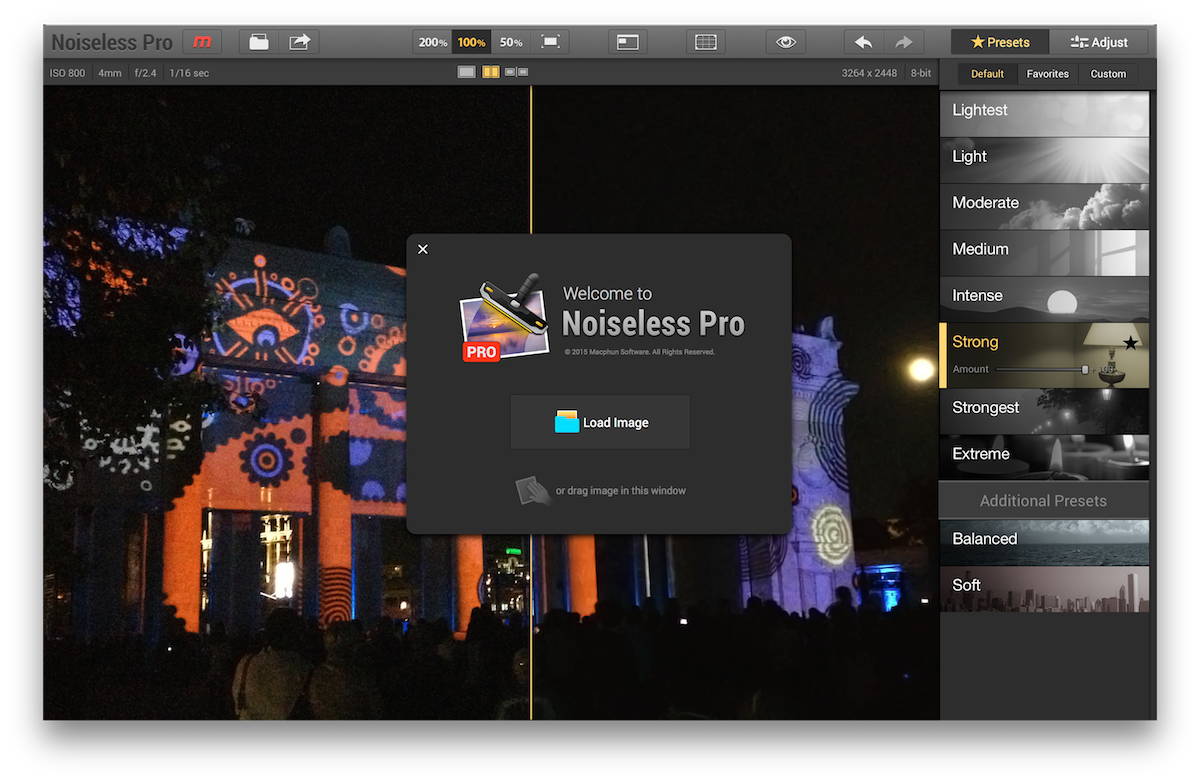Image resolution: width=1200 pixels, height=782 pixels.
Task: Click the favorite star on Strong preset
Action: point(1130,343)
